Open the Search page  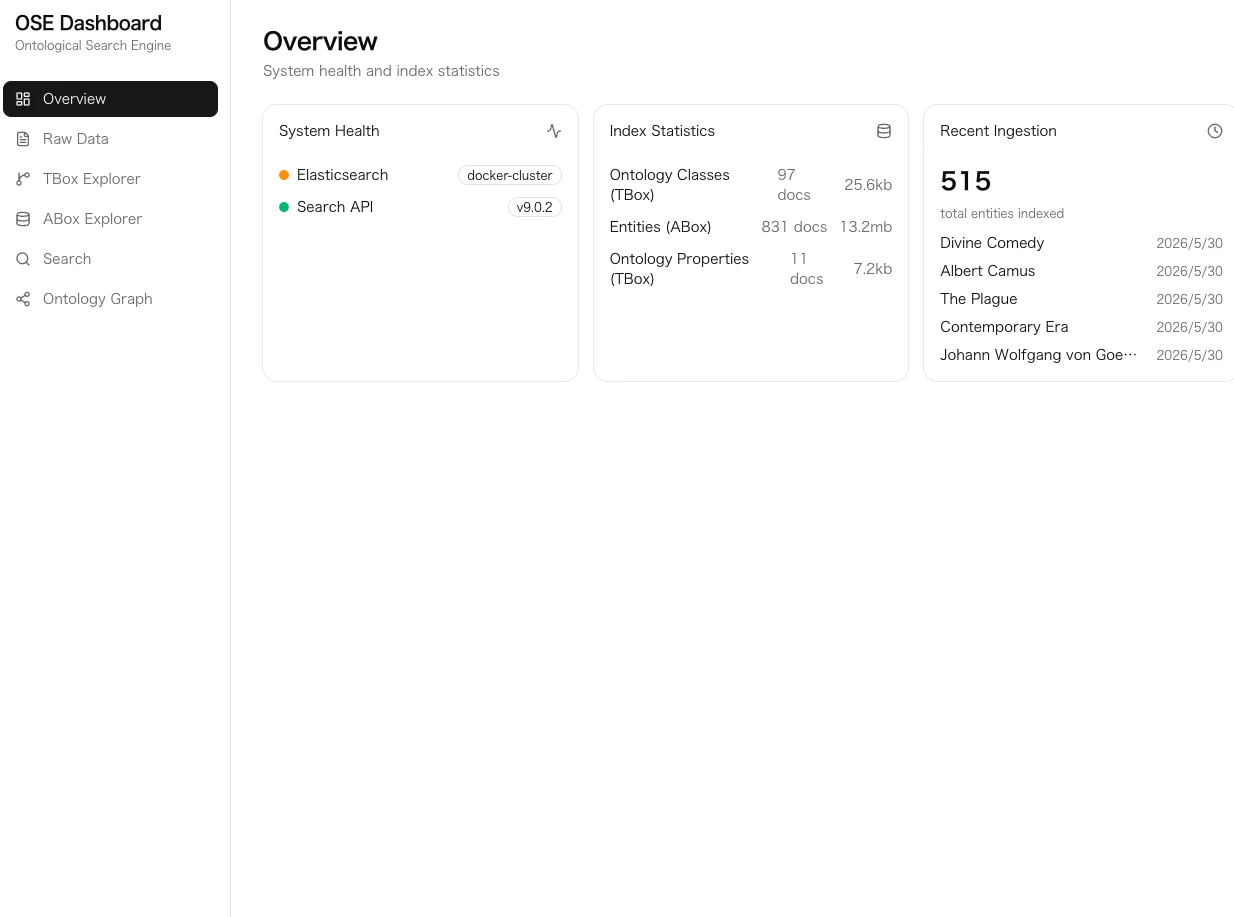click(x=110, y=259)
